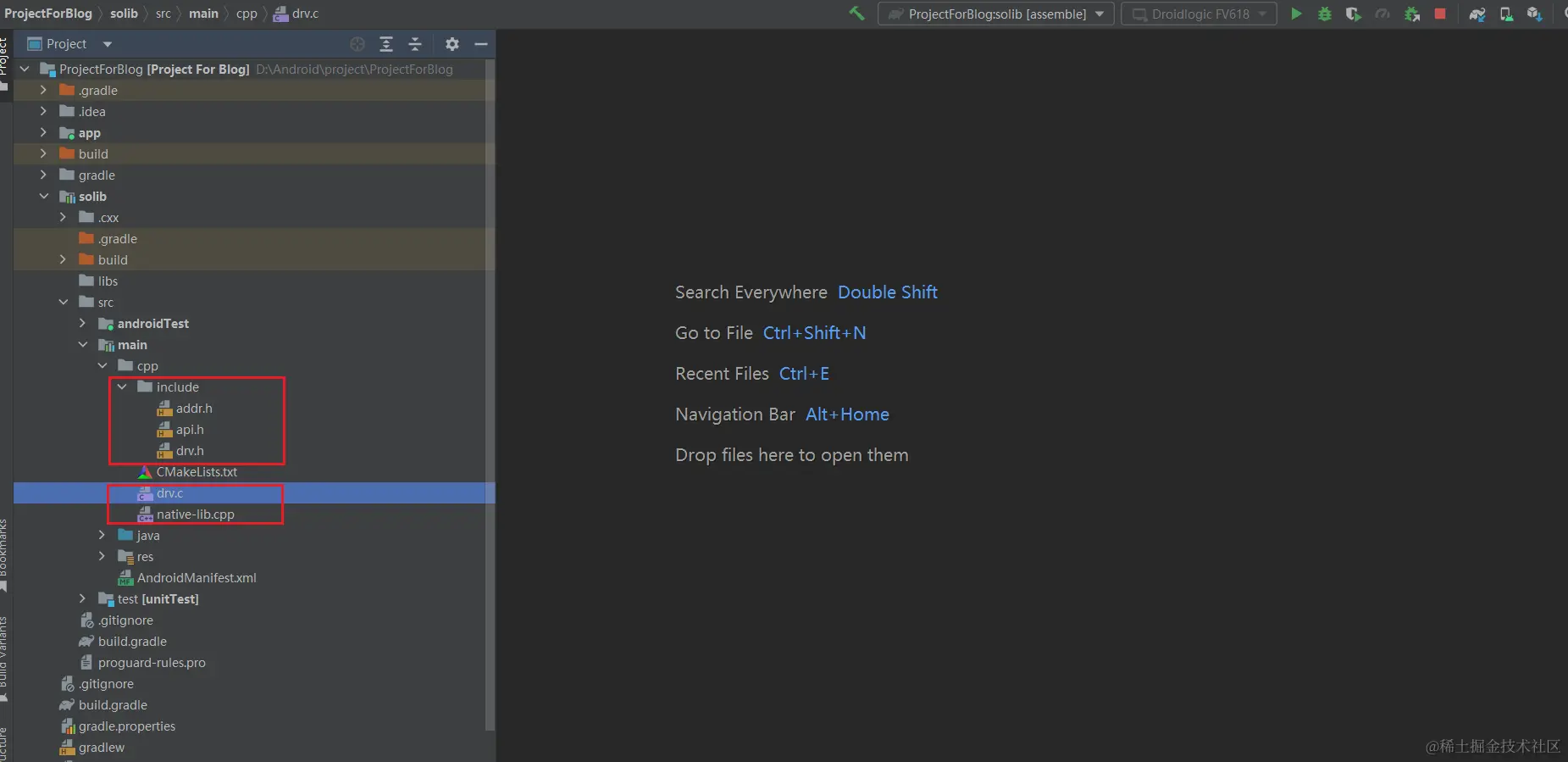Expand the androidTest folder
The image size is (1568, 762).
pyautogui.click(x=82, y=324)
